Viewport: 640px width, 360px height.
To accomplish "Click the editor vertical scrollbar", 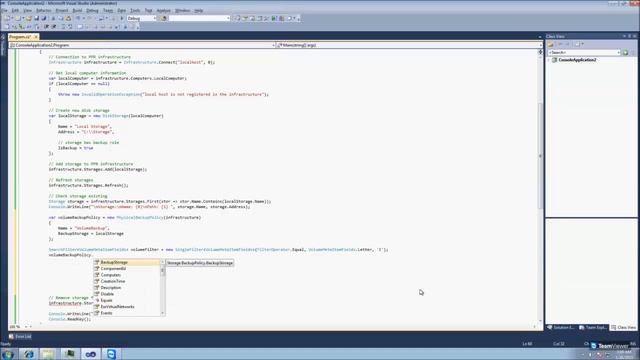I will point(540,155).
